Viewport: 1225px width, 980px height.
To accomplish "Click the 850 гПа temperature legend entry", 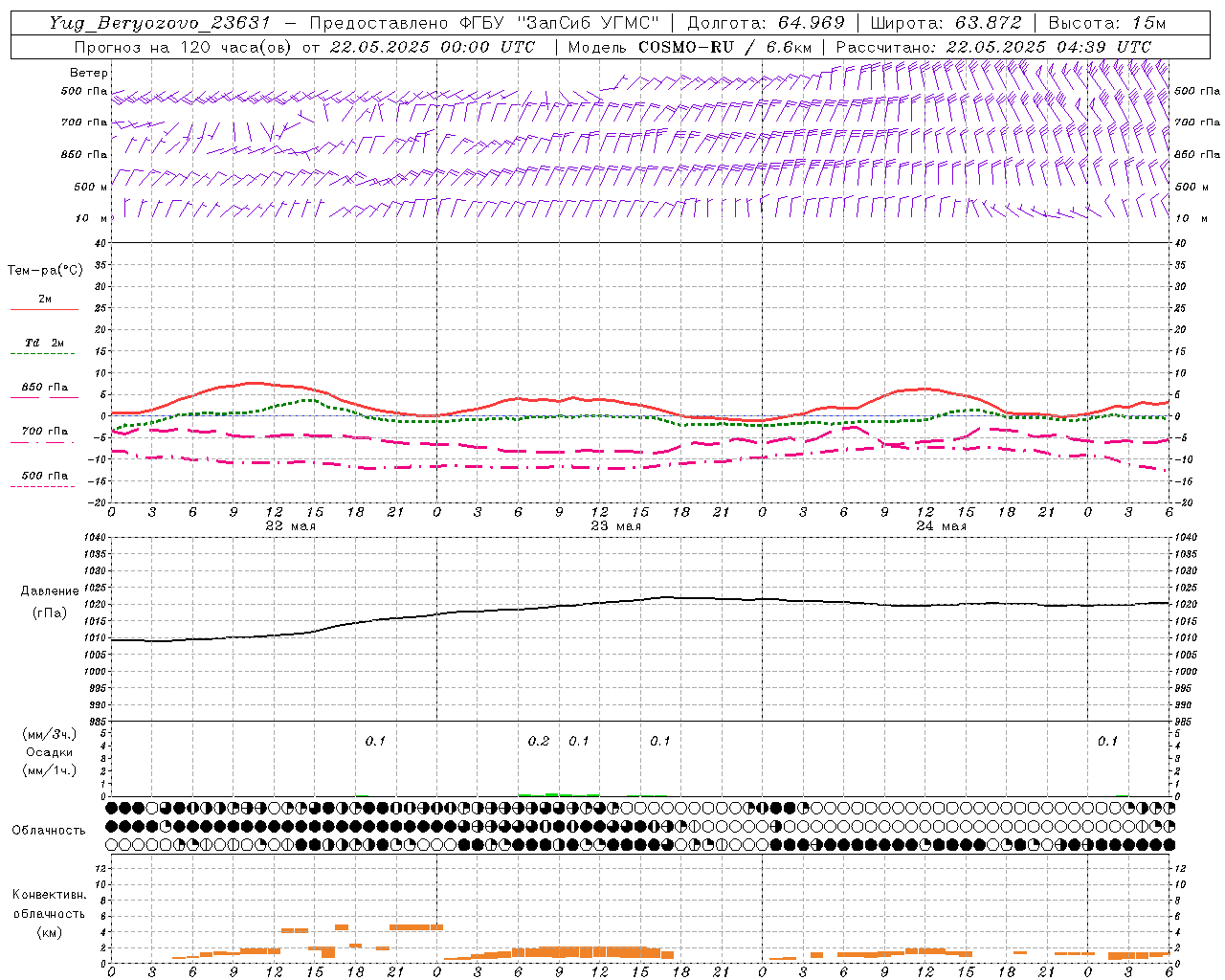I will tap(45, 388).
